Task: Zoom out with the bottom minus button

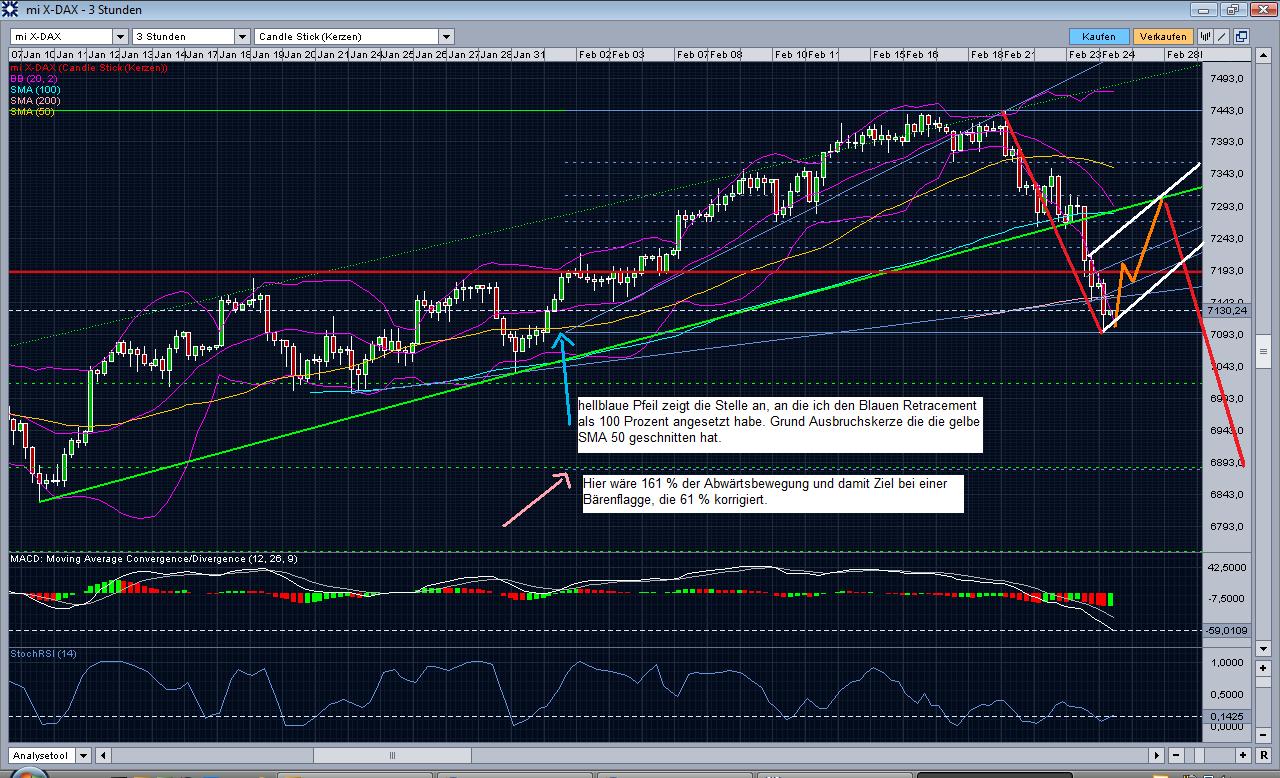Action: point(1176,755)
